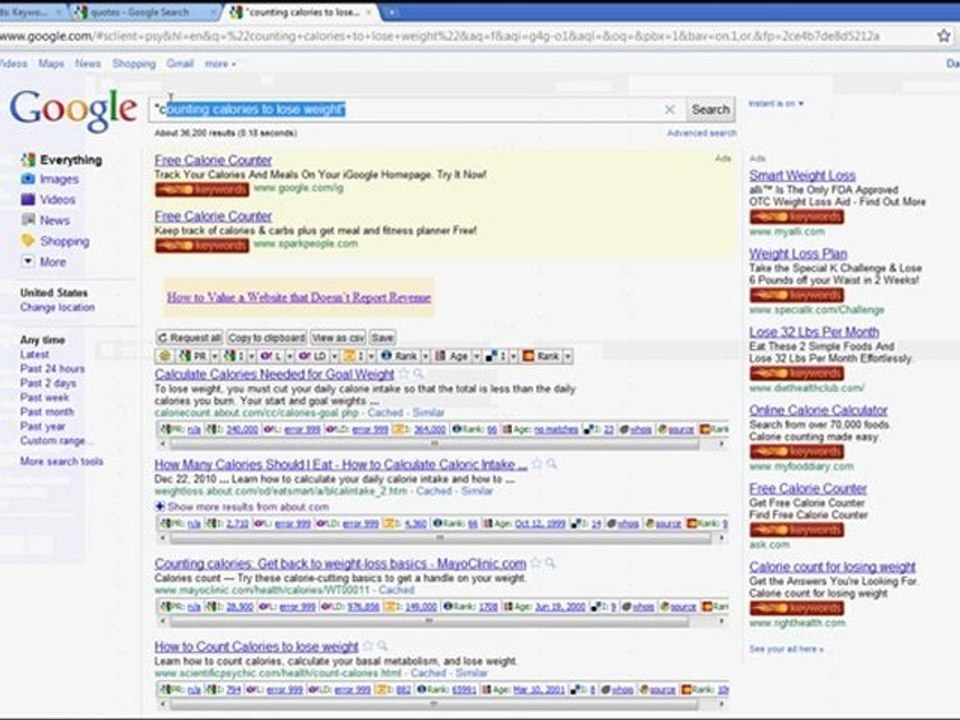The width and height of the screenshot is (960, 720).
Task: Click the 'View as csv' button
Action: tap(338, 337)
